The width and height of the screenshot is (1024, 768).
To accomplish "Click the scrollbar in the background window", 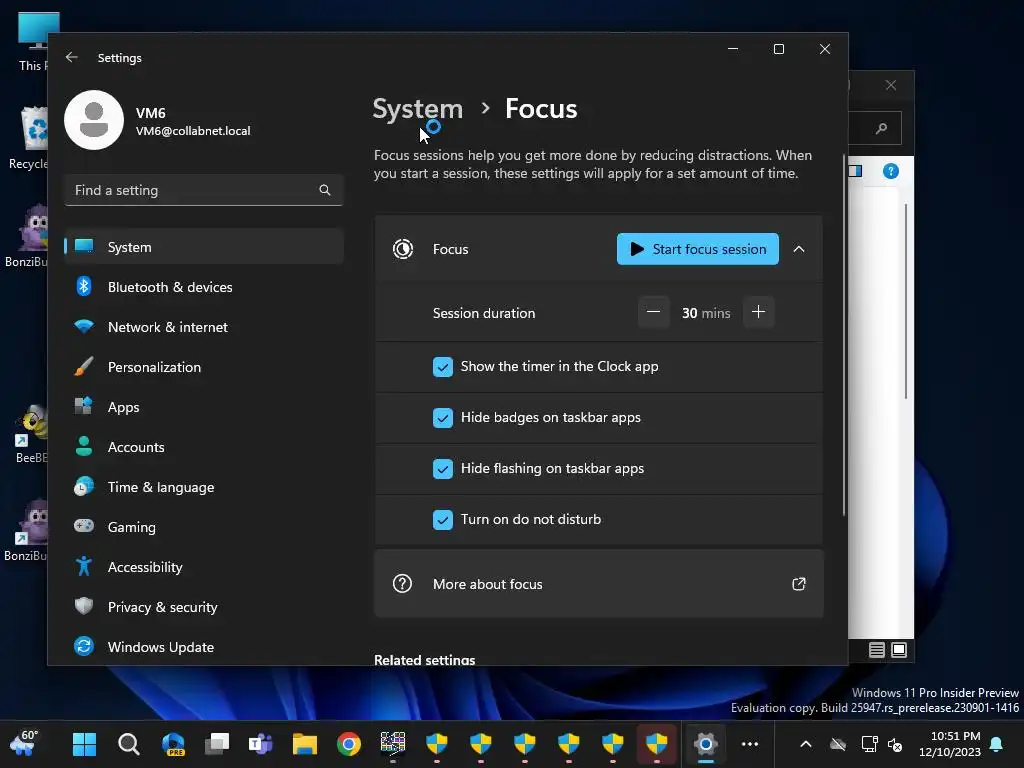I will click(x=906, y=300).
